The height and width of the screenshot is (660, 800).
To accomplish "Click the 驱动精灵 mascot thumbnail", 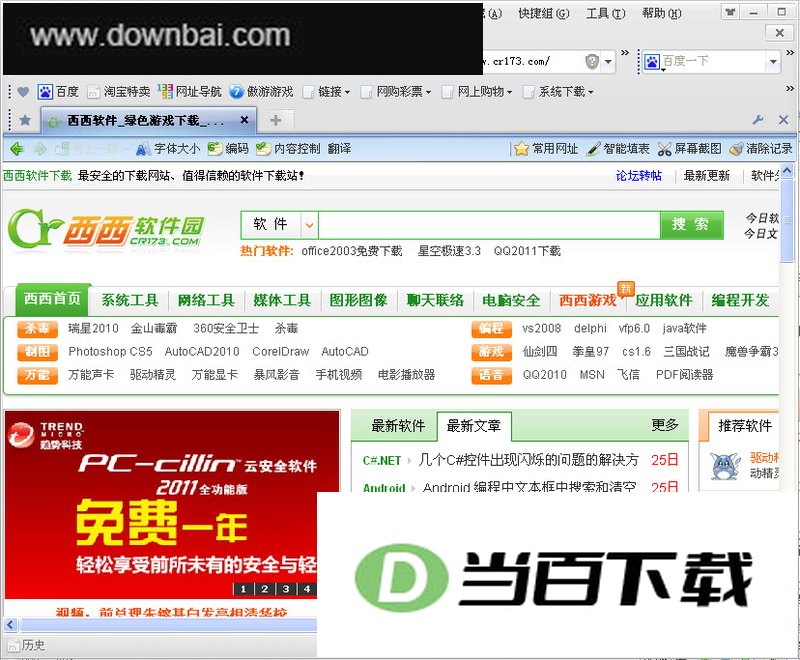I will (x=724, y=466).
